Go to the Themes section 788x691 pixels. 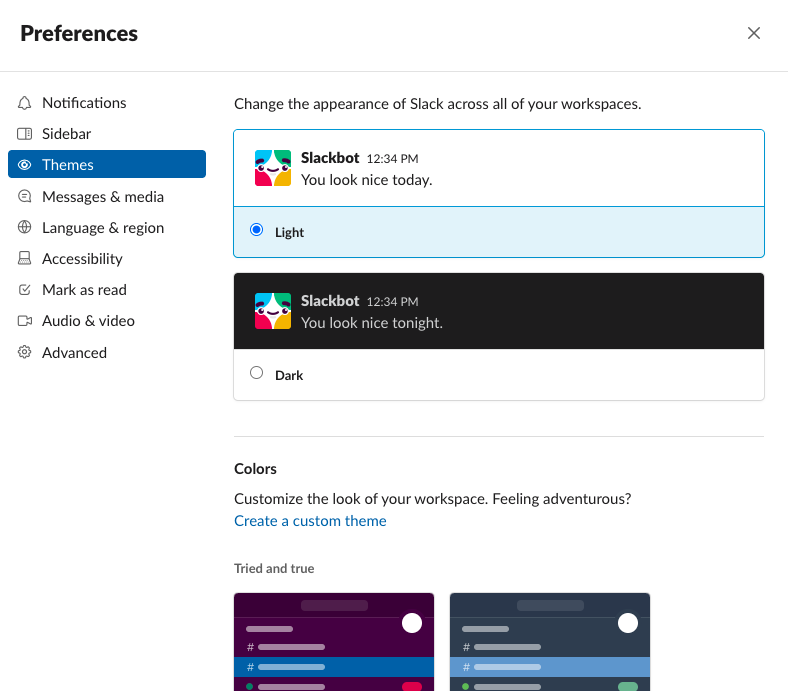(x=107, y=164)
